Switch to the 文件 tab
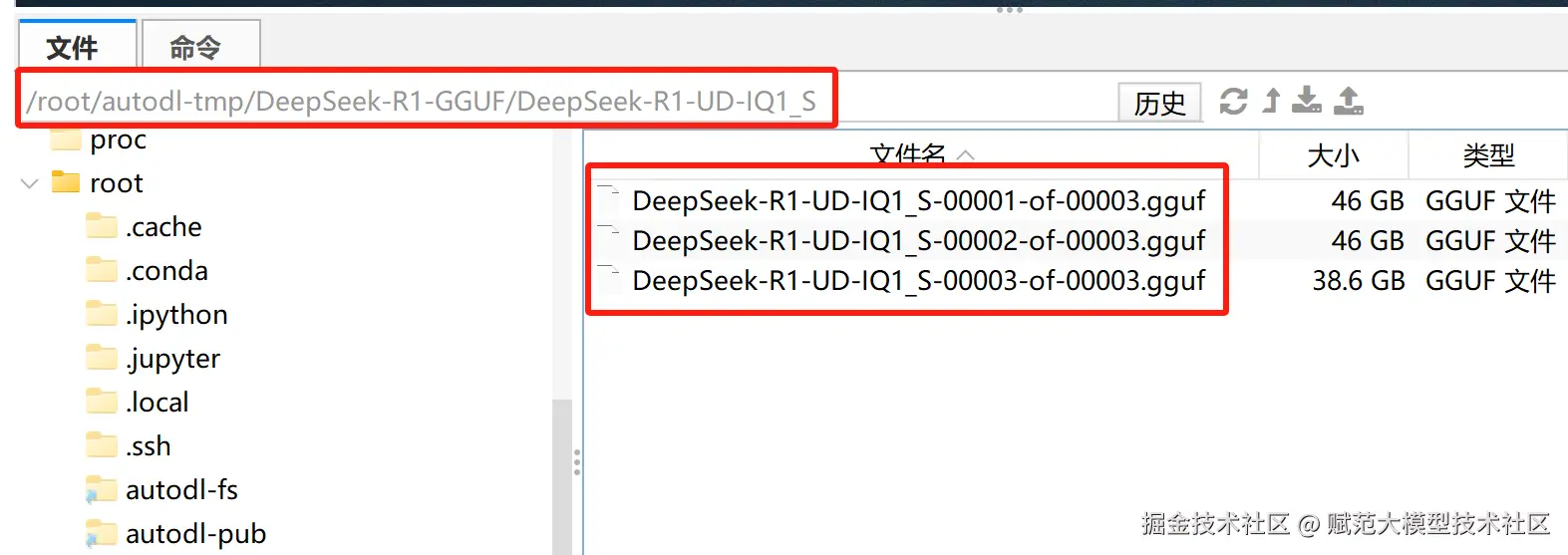This screenshot has height=555, width=1568. [77, 46]
